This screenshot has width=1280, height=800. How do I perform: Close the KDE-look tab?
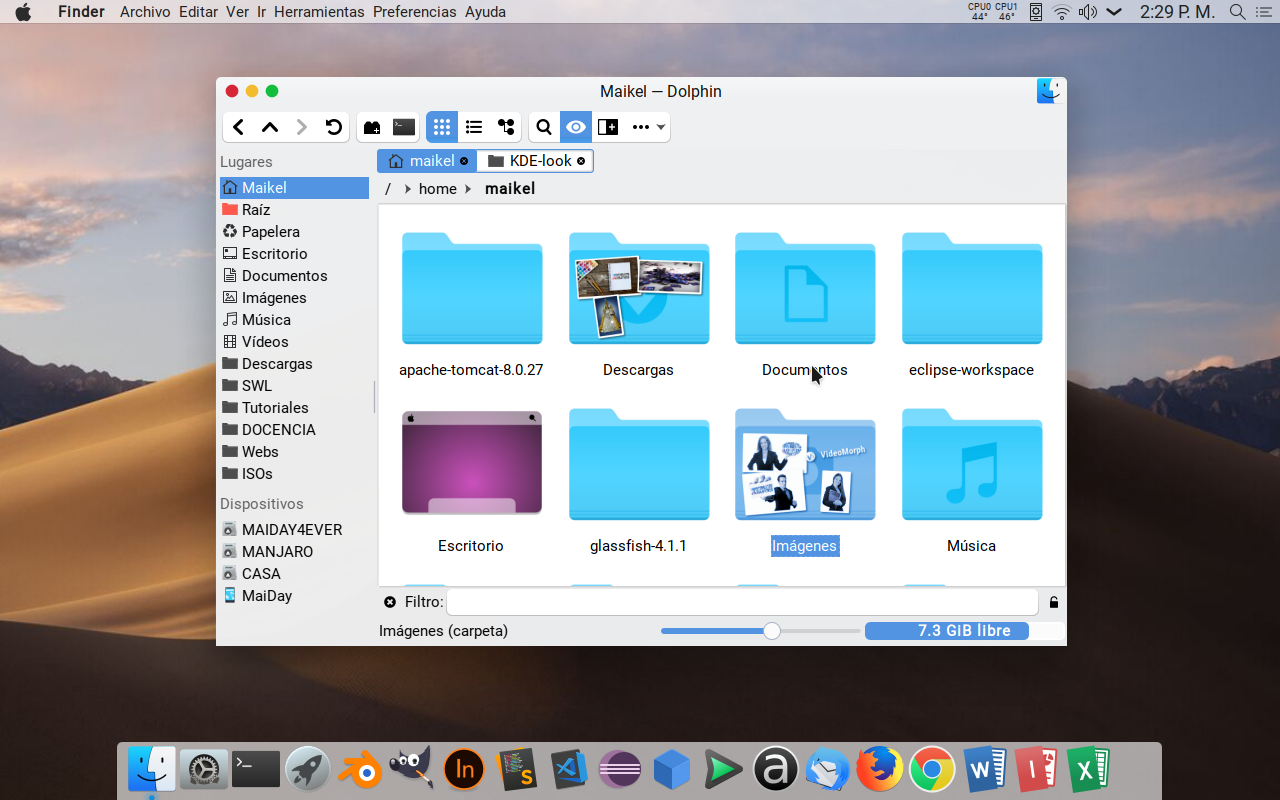click(581, 161)
